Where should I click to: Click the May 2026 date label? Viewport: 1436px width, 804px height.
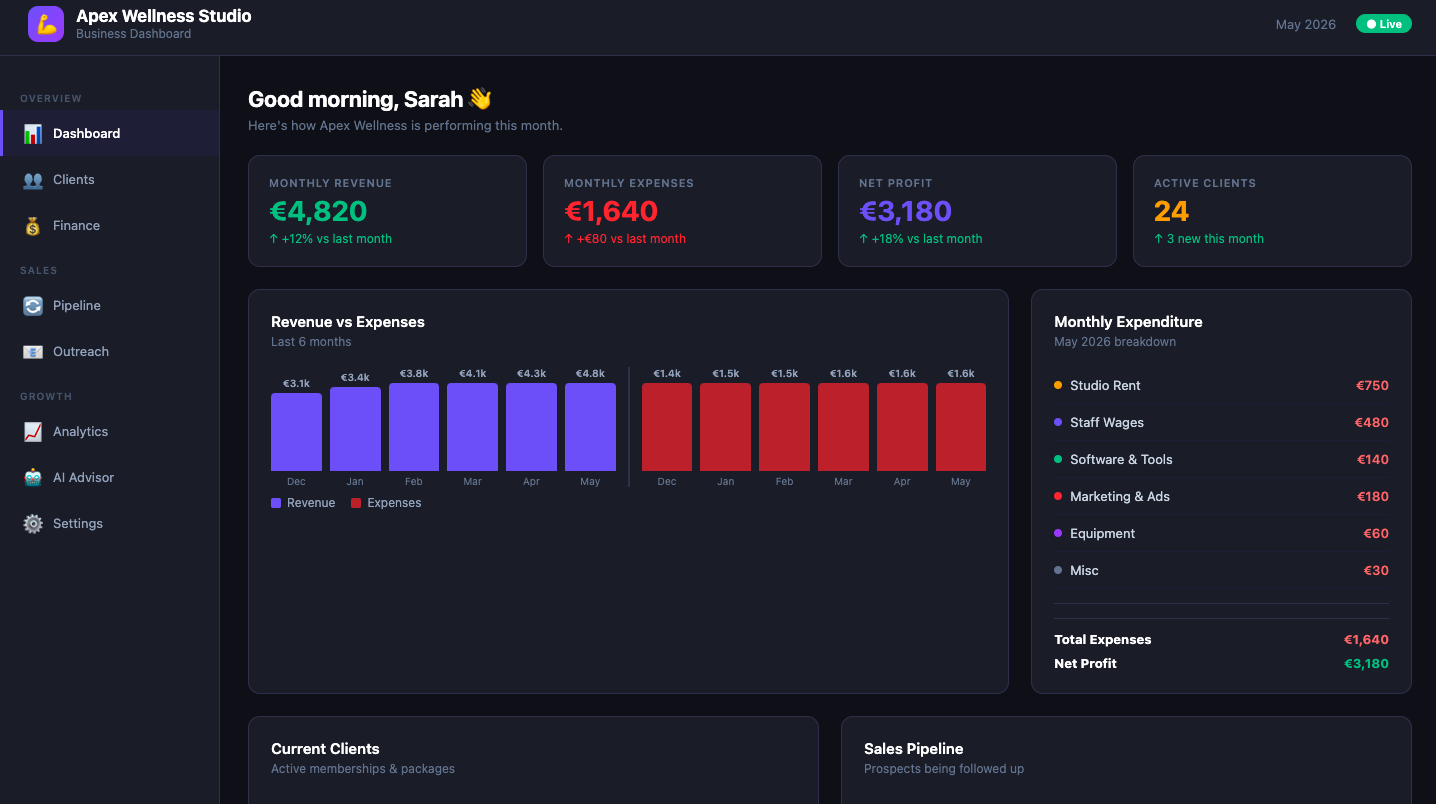tap(1305, 24)
